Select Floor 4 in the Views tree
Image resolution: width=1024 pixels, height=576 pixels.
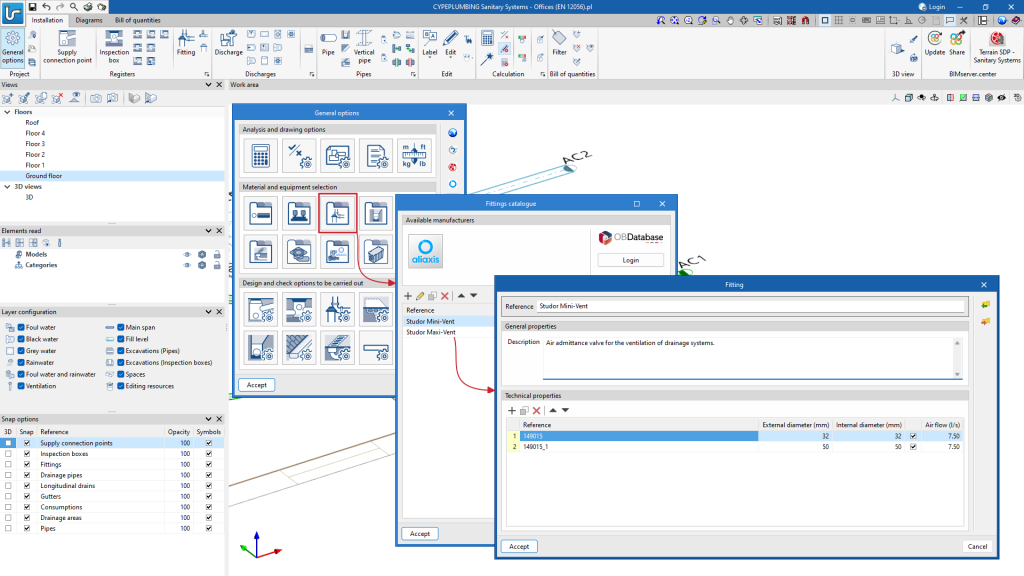(35, 133)
